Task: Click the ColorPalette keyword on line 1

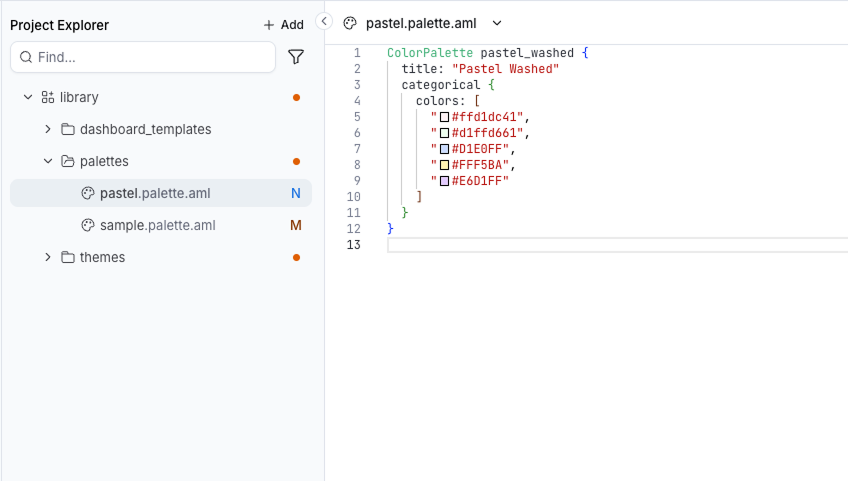Action: (x=430, y=53)
